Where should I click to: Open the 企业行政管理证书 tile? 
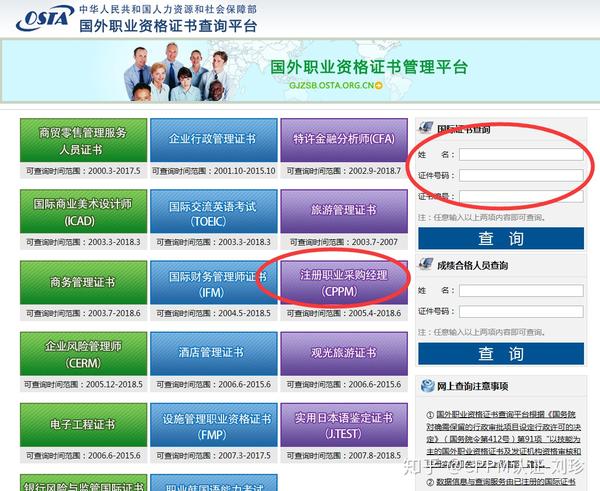[214, 140]
